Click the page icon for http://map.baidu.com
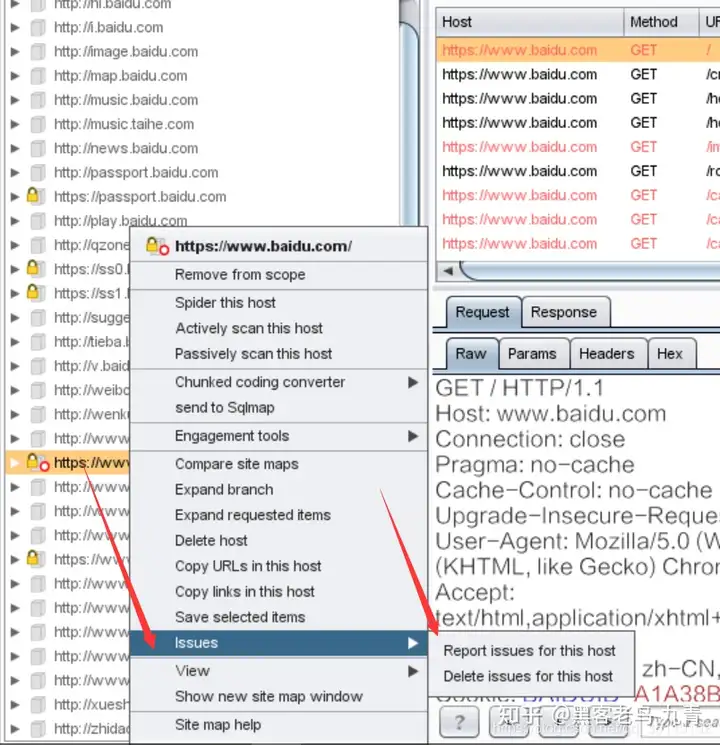720x745 pixels. tap(38, 76)
